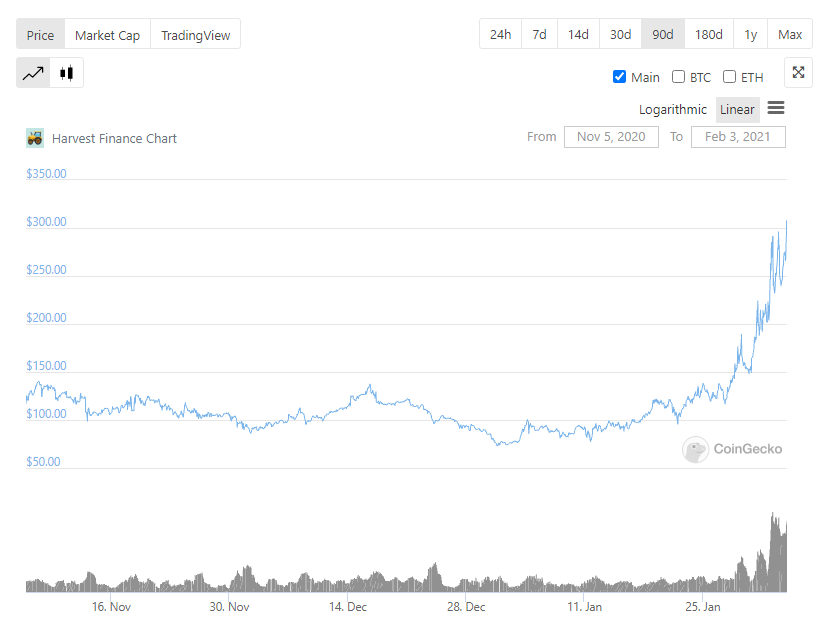Edit the From date Nov 5, 2020
Viewport: 823px width, 632px height.
(x=611, y=137)
